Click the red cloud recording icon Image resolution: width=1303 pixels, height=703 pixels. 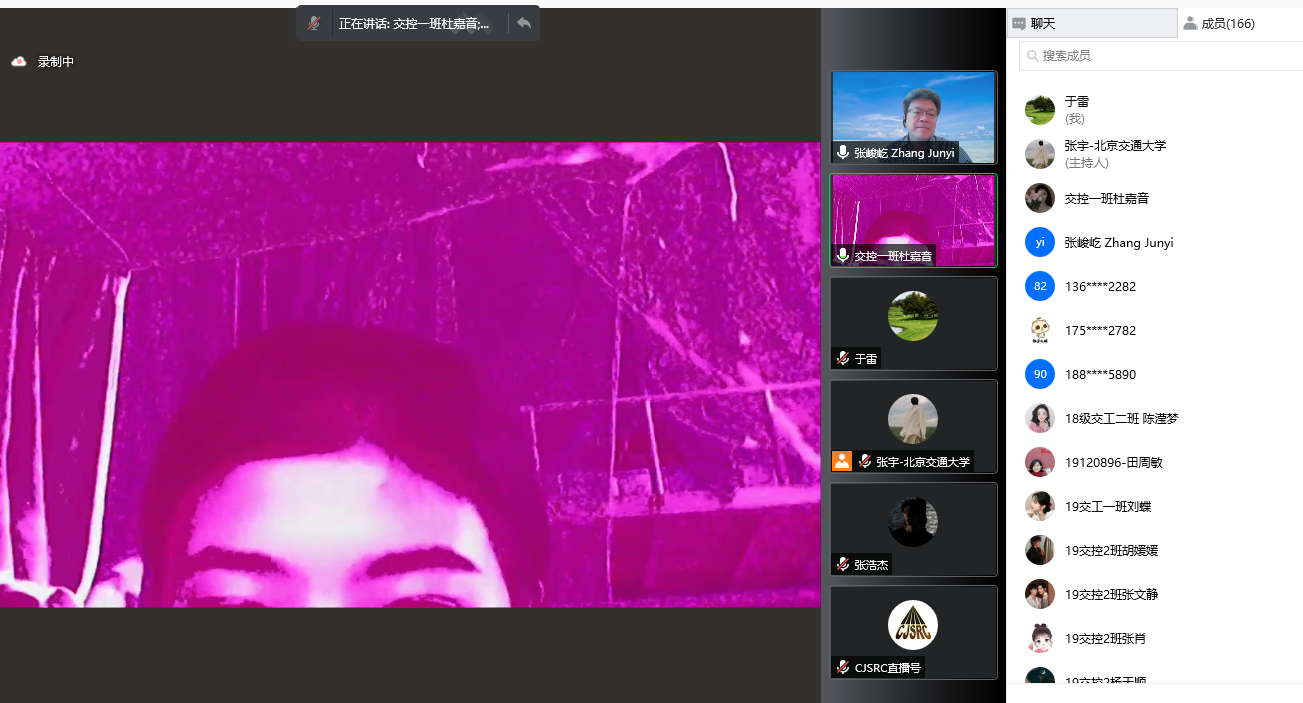[18, 62]
